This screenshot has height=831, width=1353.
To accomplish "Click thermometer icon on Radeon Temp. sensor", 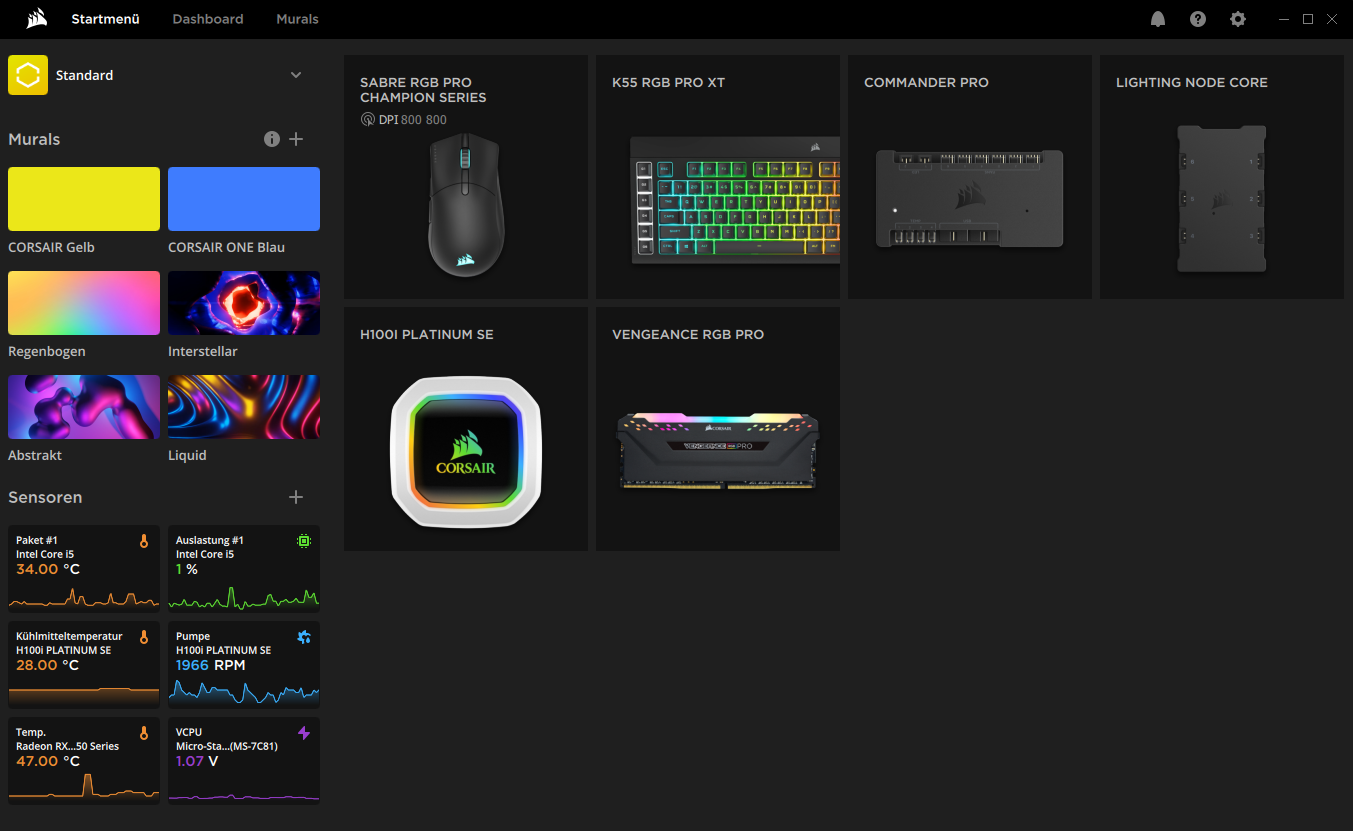I will coord(144,733).
